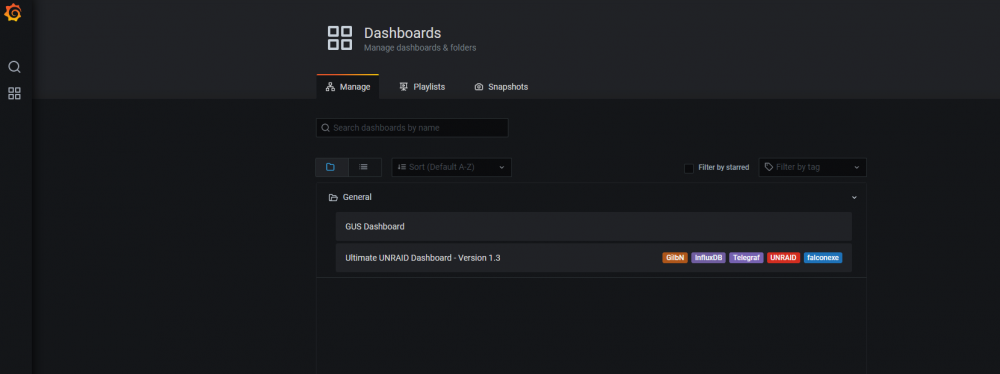The image size is (1000, 374).
Task: Open the Filter by tag dropdown
Action: pyautogui.click(x=812, y=167)
